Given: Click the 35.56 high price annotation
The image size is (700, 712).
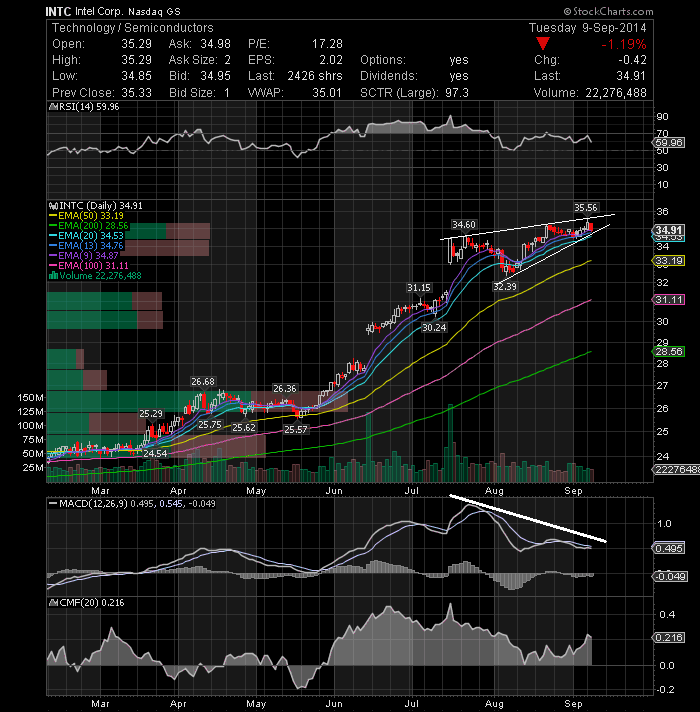Looking at the screenshot, I should (586, 208).
